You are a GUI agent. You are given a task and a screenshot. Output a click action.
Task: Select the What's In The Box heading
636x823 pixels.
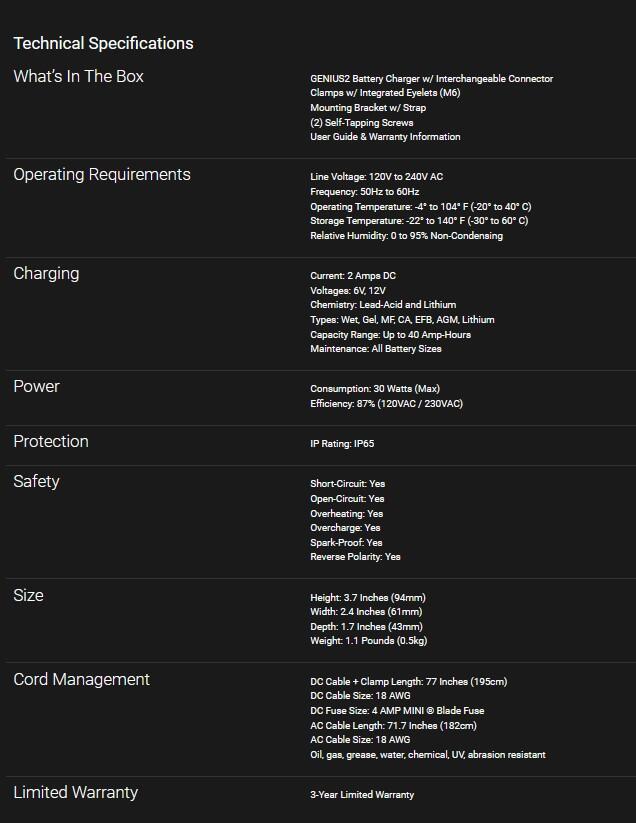(78, 77)
